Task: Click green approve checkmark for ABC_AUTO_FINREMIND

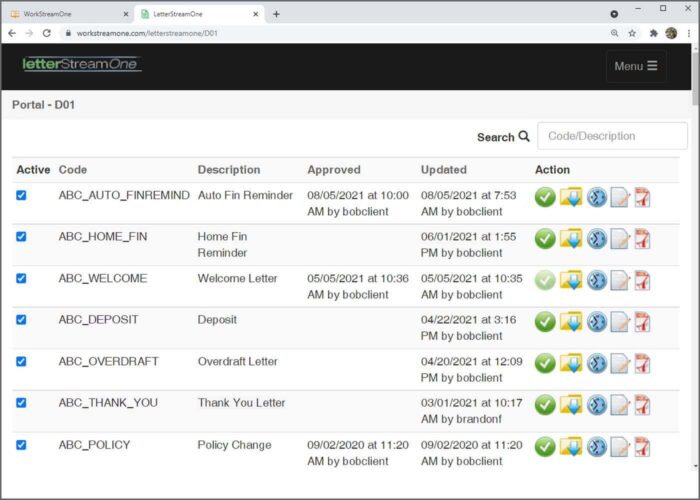Action: [x=545, y=197]
